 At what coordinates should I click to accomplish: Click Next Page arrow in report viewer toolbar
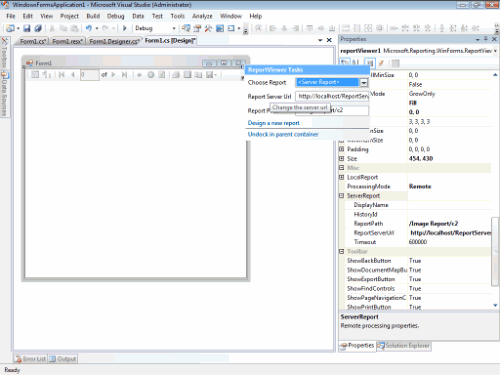[x=113, y=75]
